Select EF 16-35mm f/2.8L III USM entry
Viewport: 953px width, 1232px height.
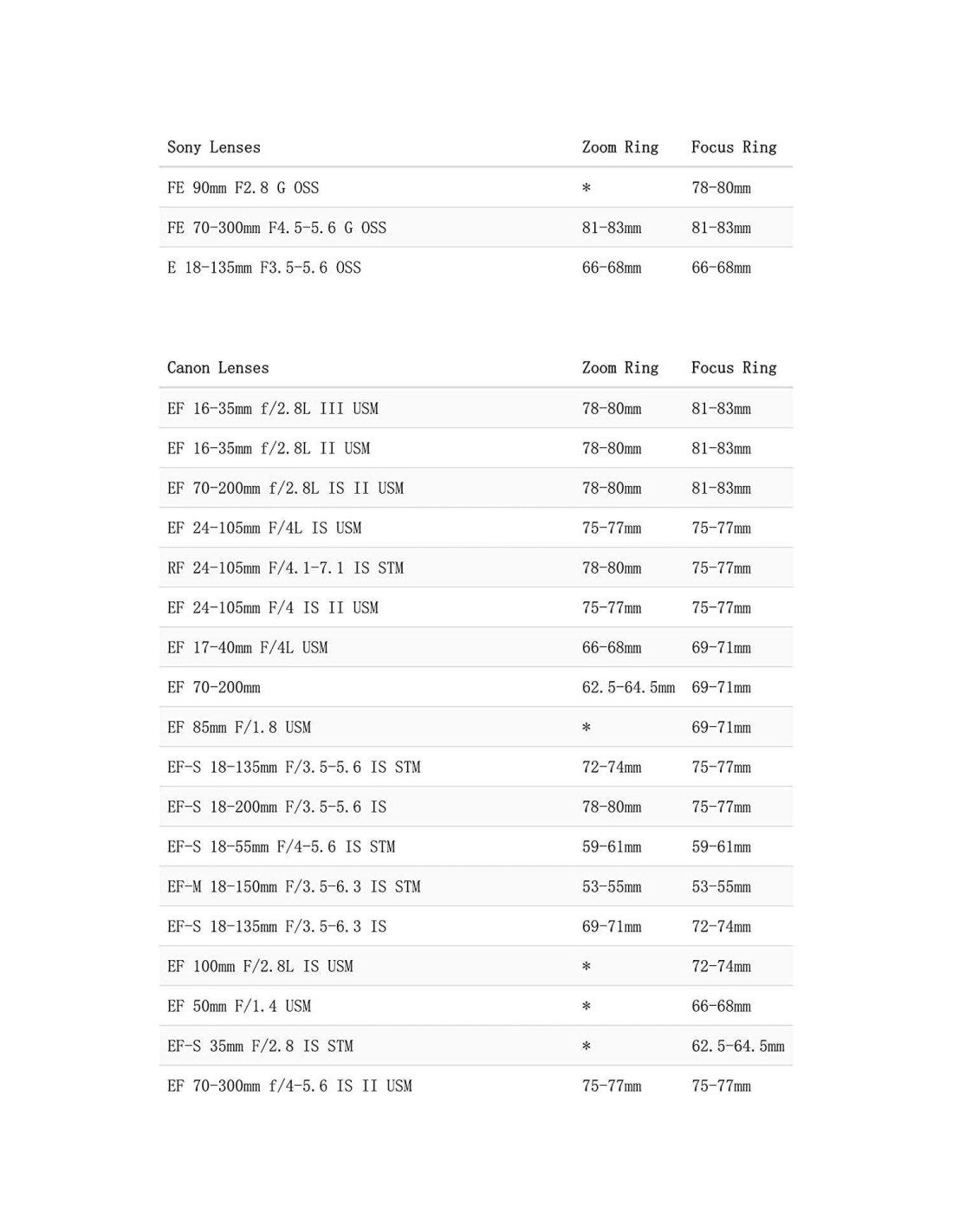[x=273, y=408]
